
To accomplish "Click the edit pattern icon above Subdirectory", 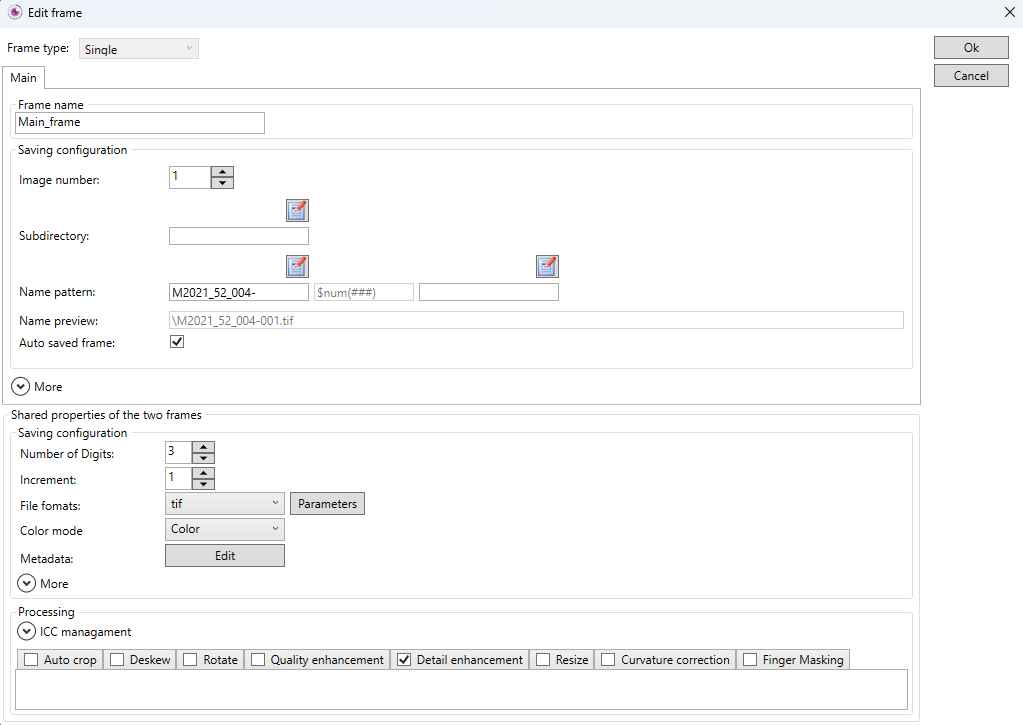I will click(x=296, y=210).
